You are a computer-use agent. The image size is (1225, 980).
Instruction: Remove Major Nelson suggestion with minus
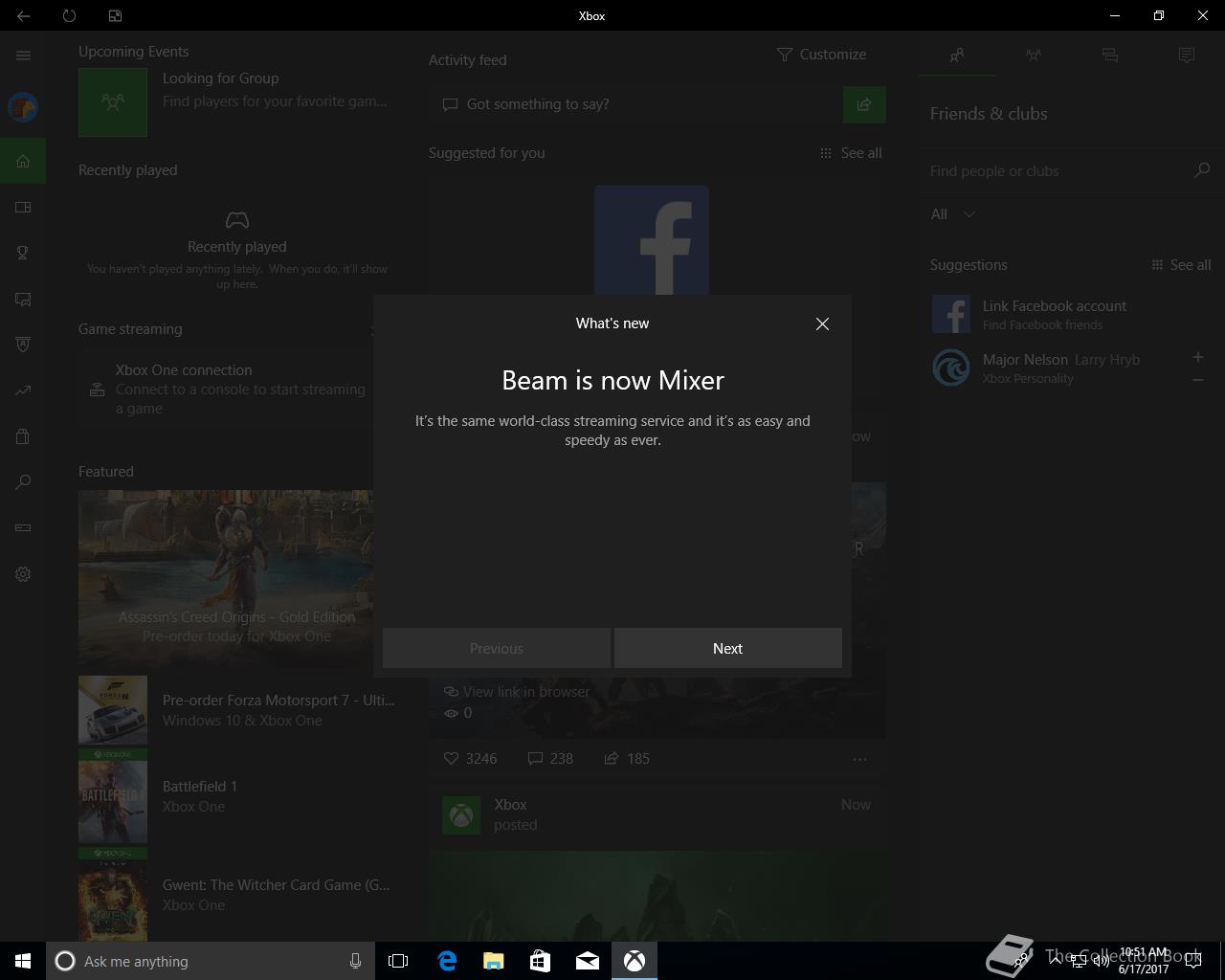point(1197,380)
